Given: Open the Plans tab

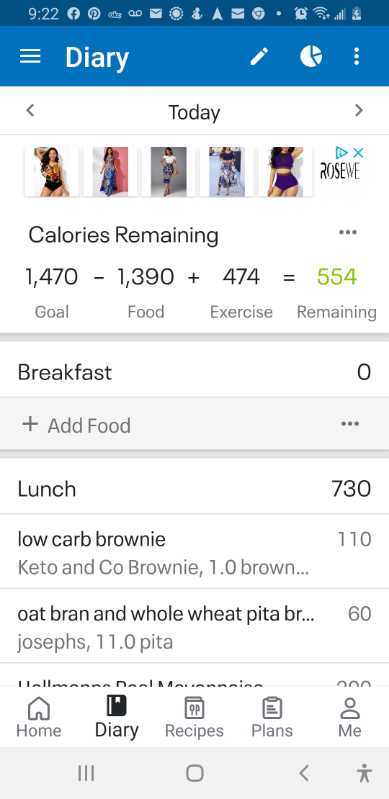Looking at the screenshot, I should click(x=272, y=717).
